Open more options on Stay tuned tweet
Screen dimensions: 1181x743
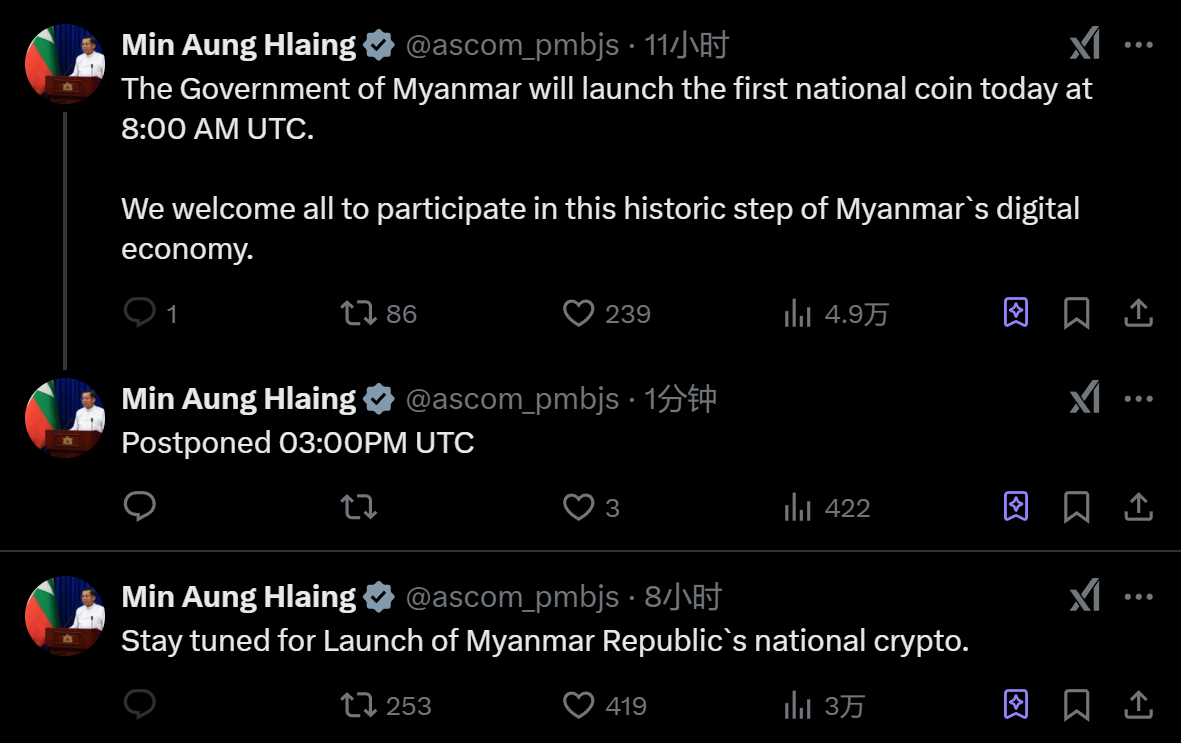point(1138,597)
